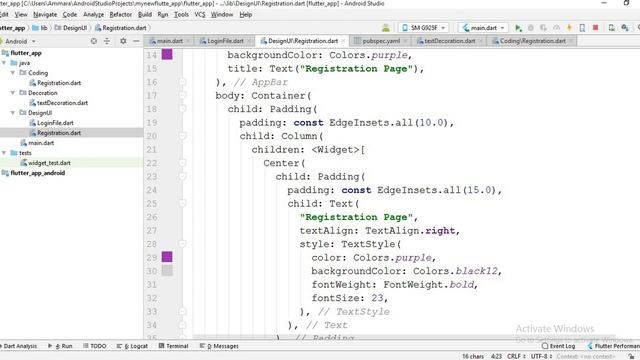The image size is (640, 360).
Task: Collapse the Decoration folder arrow
Action: [x=13, y=93]
